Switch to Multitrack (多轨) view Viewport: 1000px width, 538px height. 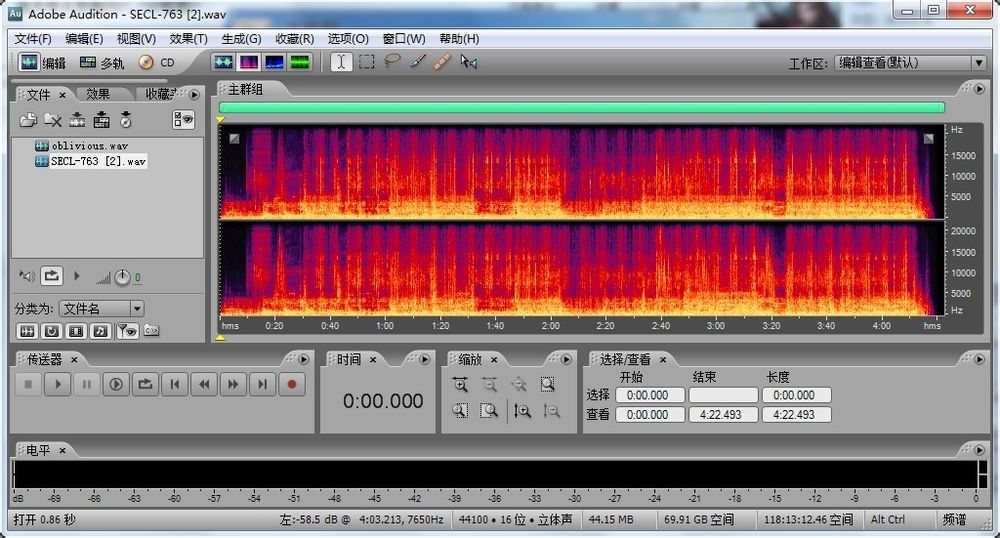pyautogui.click(x=102, y=62)
